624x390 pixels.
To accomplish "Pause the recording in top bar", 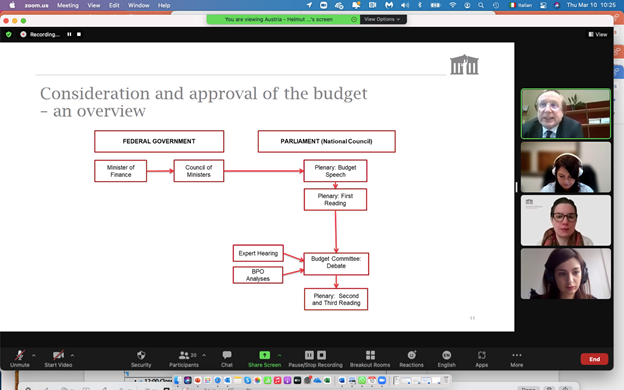I will [69, 34].
